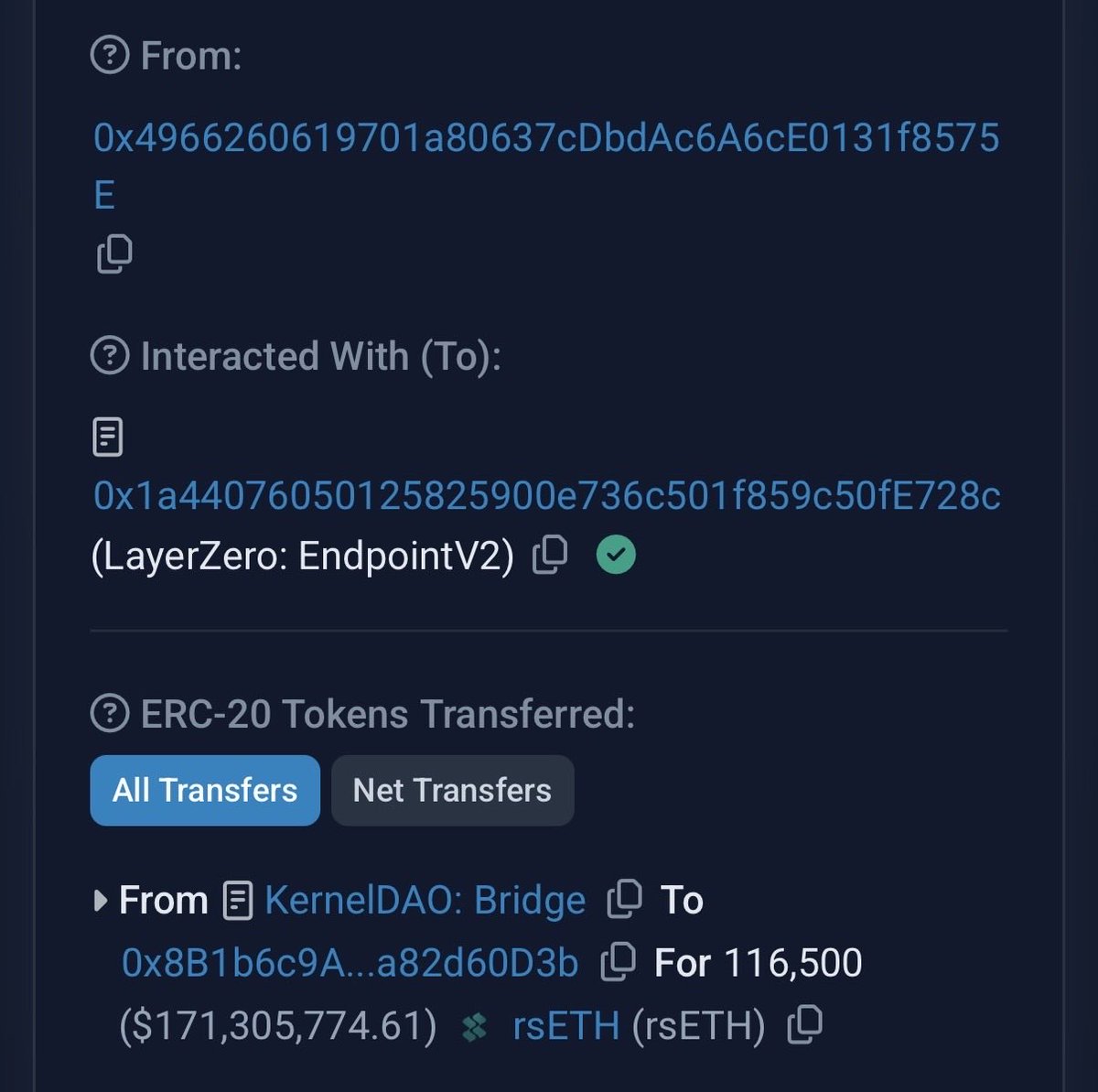Click the help icon beside From label

110,56
